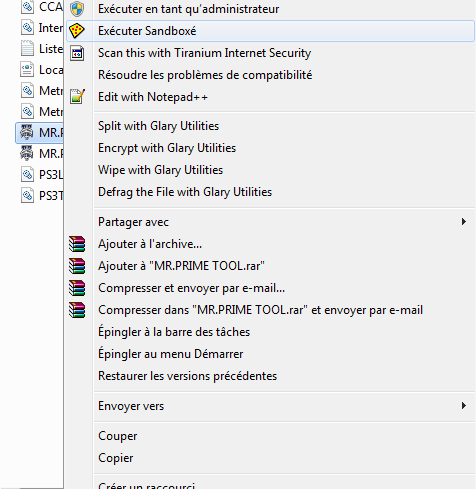The height and width of the screenshot is (489, 476).
Task: Choose Scan this with Tiranium Internet Security
Action: point(204,53)
